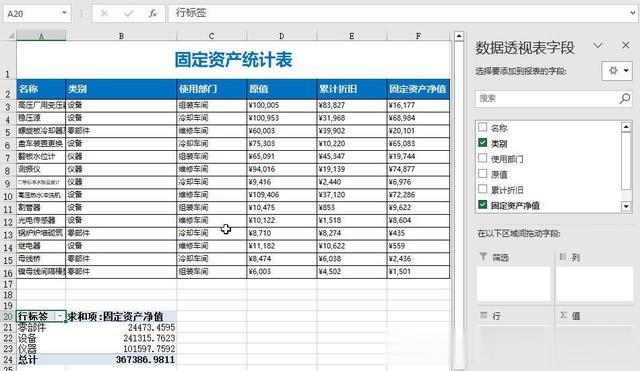Check the 原值 field checkbox

[482, 173]
